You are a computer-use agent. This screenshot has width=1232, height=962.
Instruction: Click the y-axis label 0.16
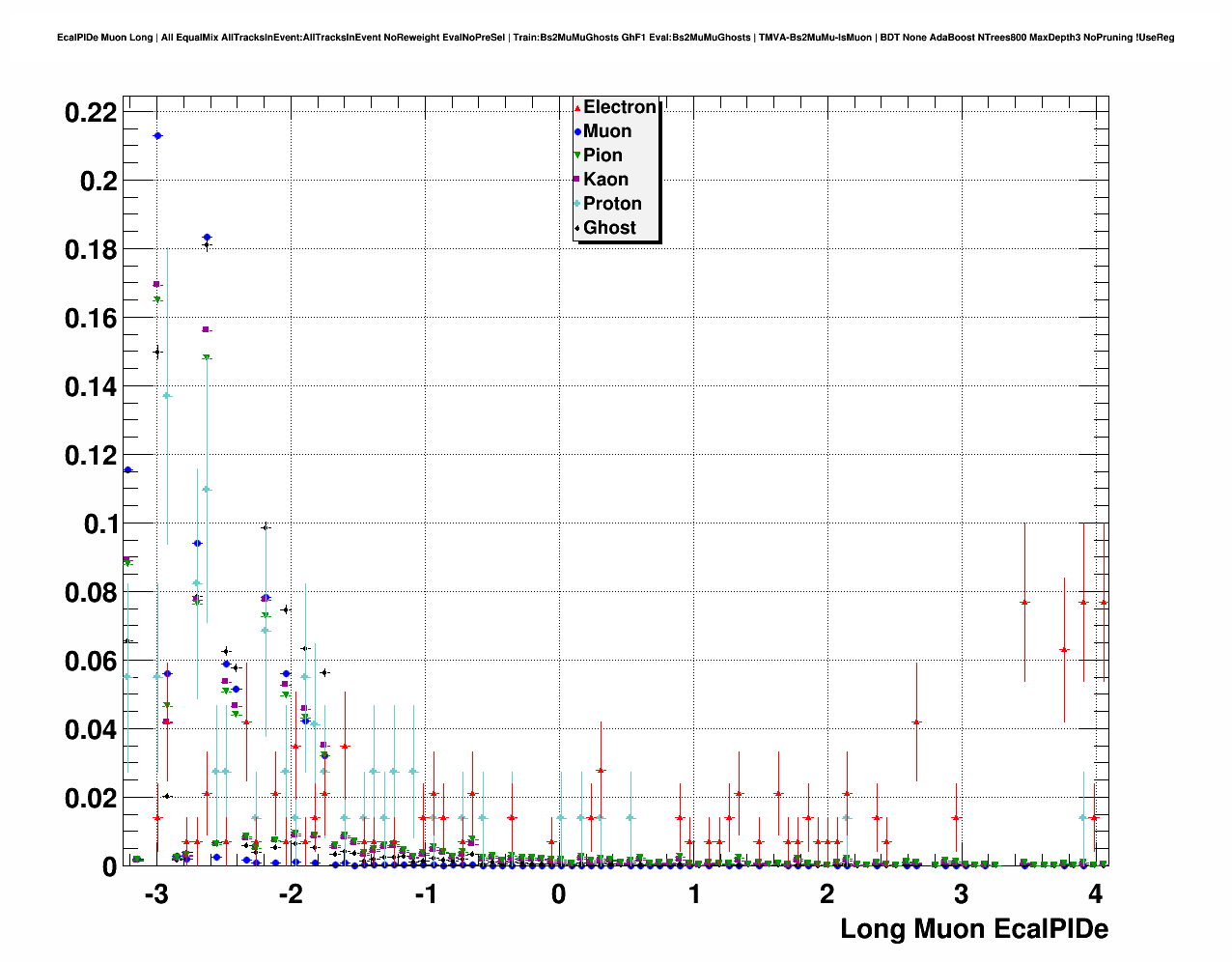(x=91, y=319)
